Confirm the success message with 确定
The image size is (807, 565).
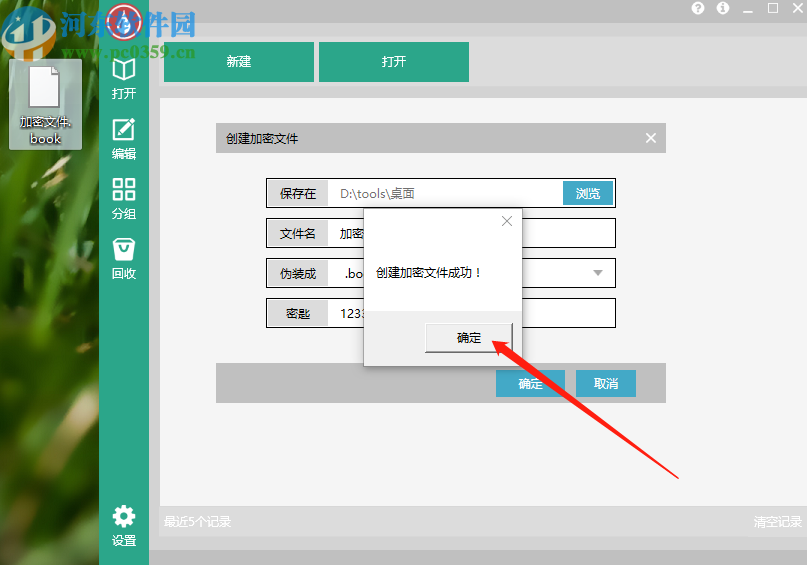[468, 338]
